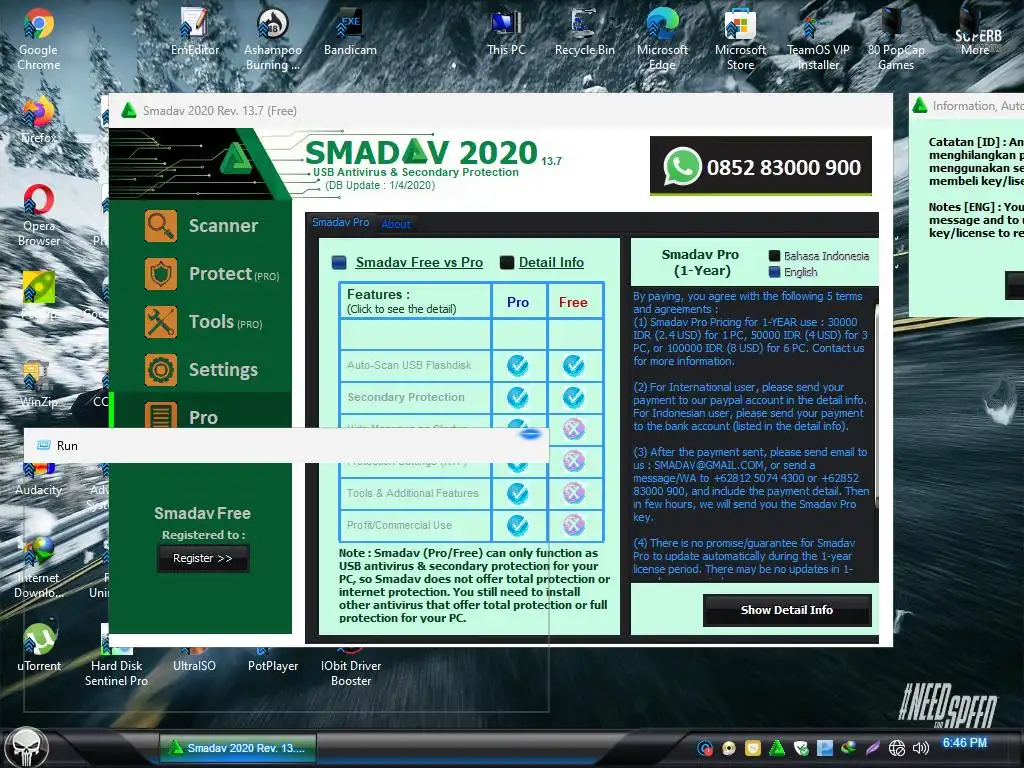Click the network globe tray icon
The height and width of the screenshot is (768, 1024).
click(897, 748)
